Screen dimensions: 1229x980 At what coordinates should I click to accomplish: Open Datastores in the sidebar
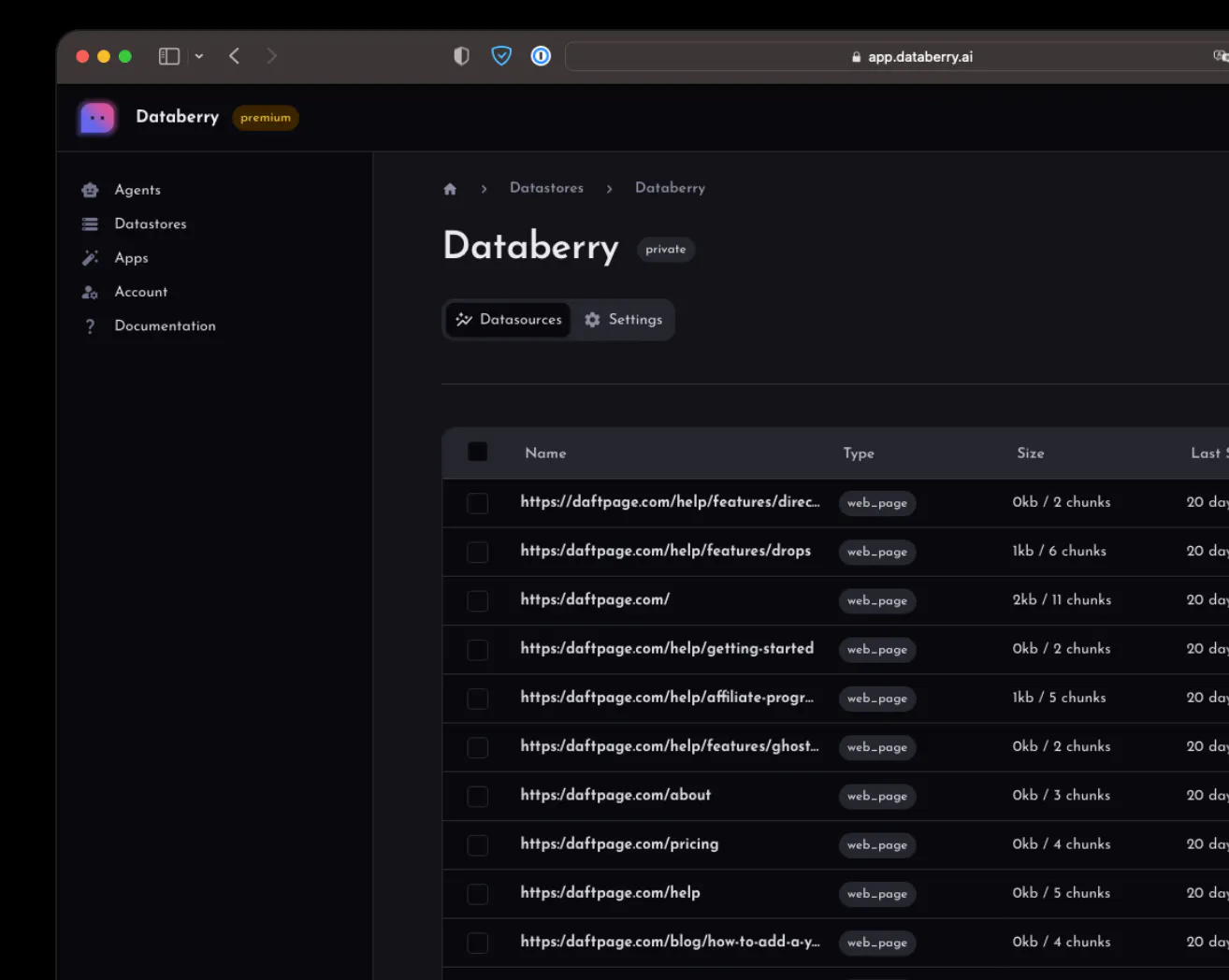tap(151, 223)
